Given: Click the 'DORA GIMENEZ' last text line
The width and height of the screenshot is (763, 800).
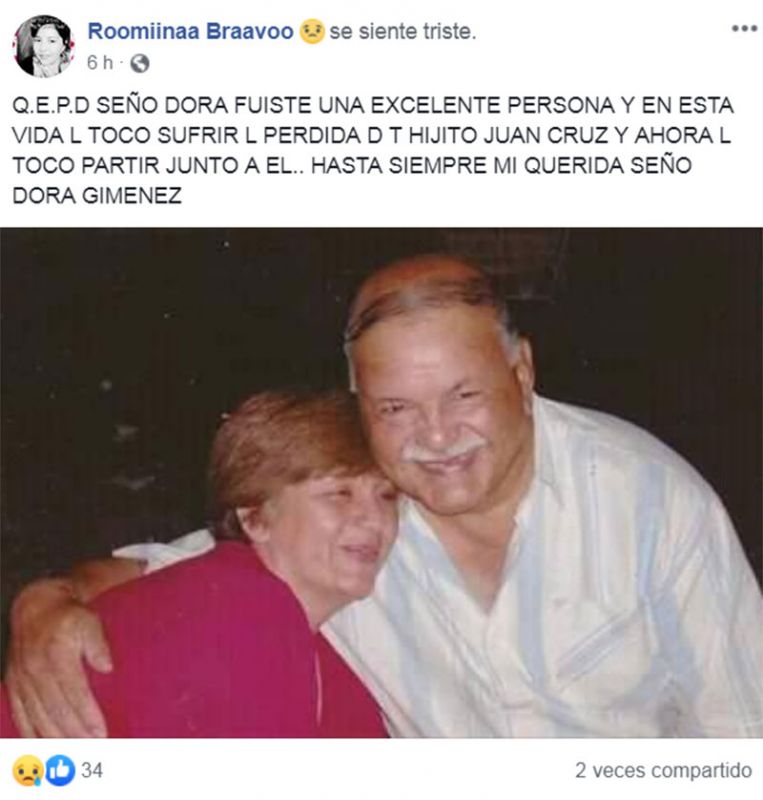Looking at the screenshot, I should pos(97,196).
